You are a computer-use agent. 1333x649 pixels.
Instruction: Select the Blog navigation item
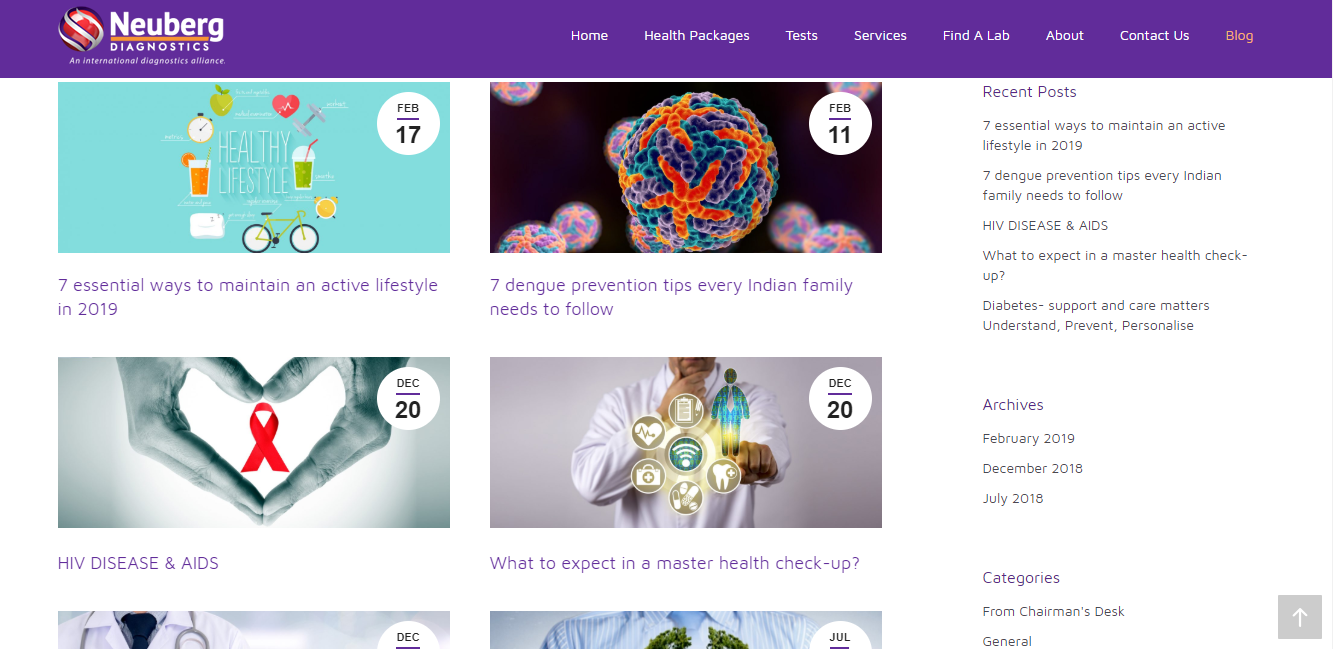[x=1239, y=36]
